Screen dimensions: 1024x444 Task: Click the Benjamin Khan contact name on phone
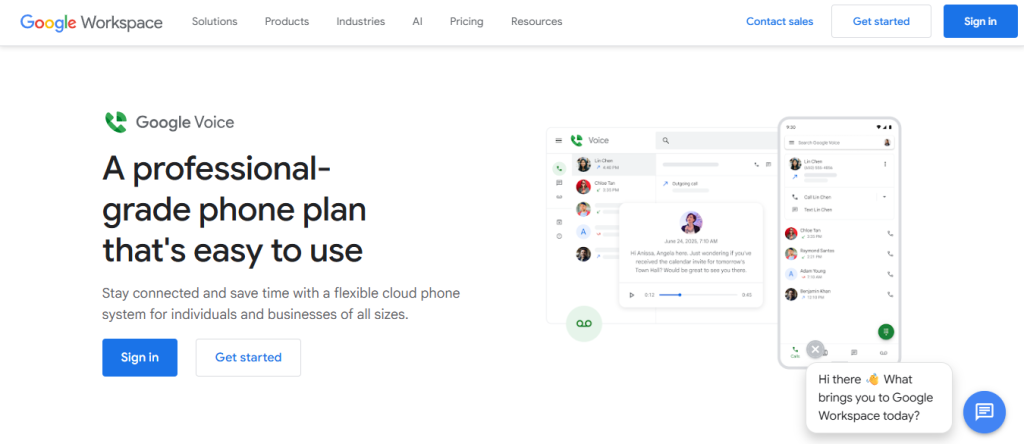[x=815, y=291]
